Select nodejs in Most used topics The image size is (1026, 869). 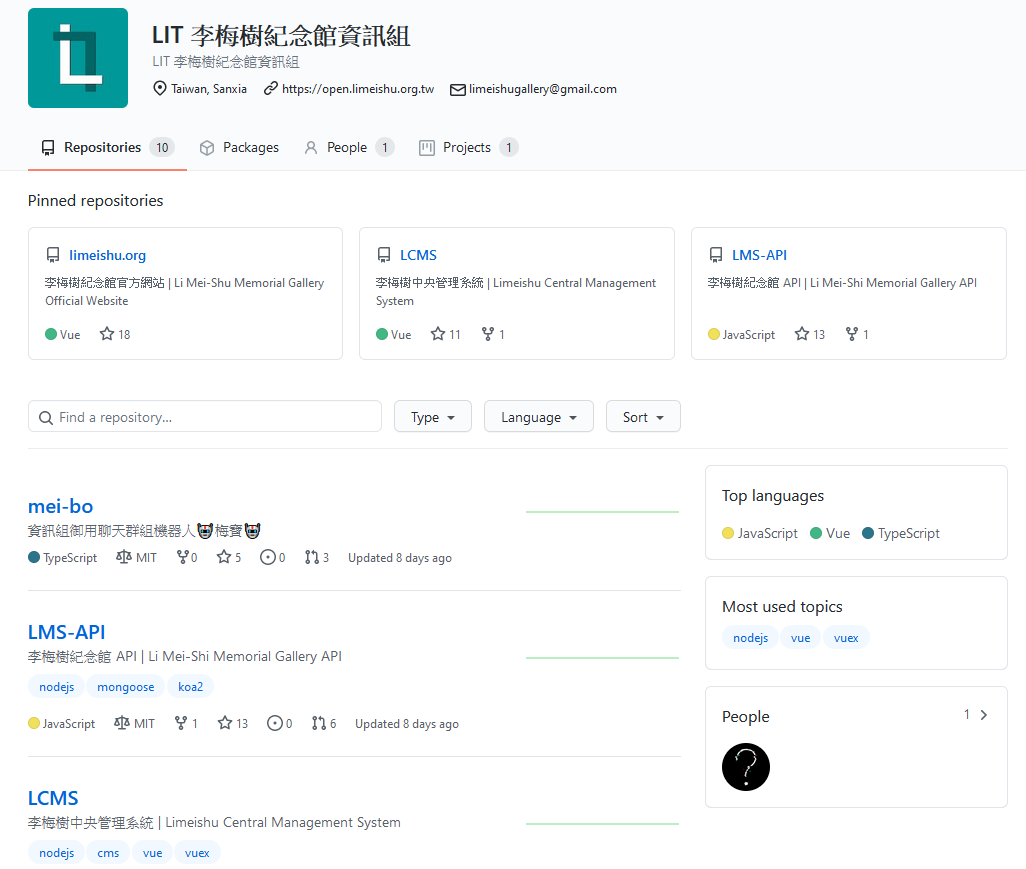(x=751, y=638)
